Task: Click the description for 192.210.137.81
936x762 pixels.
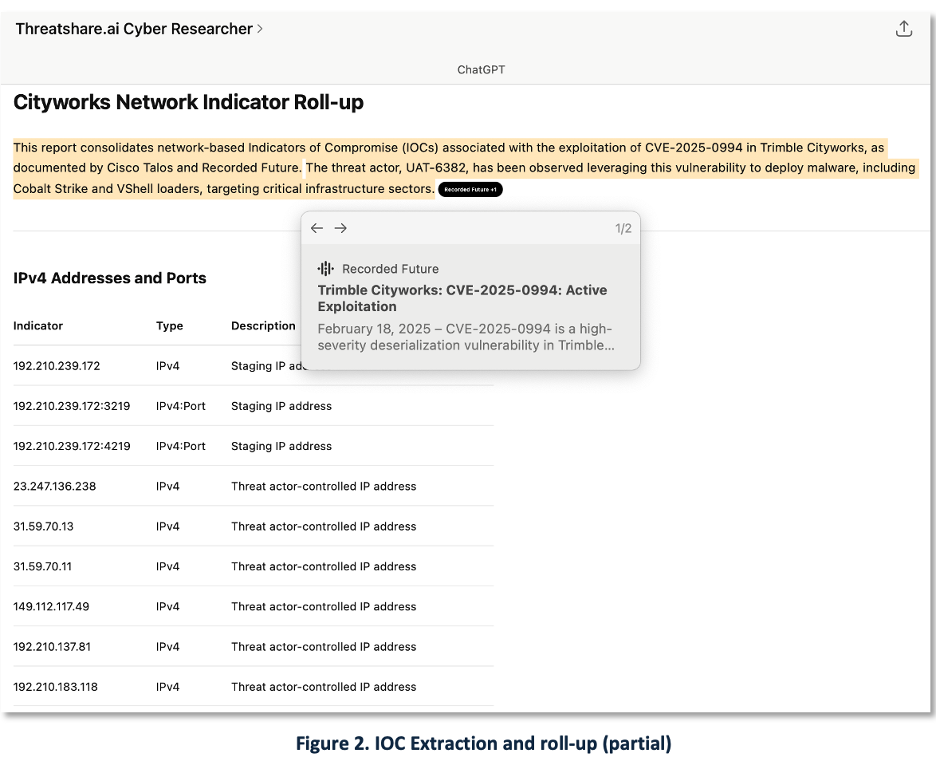Action: (x=324, y=646)
